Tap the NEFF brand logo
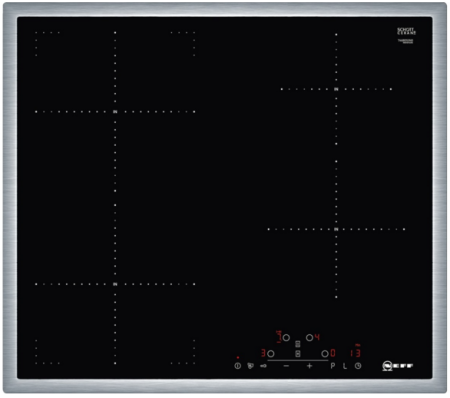 point(398,366)
